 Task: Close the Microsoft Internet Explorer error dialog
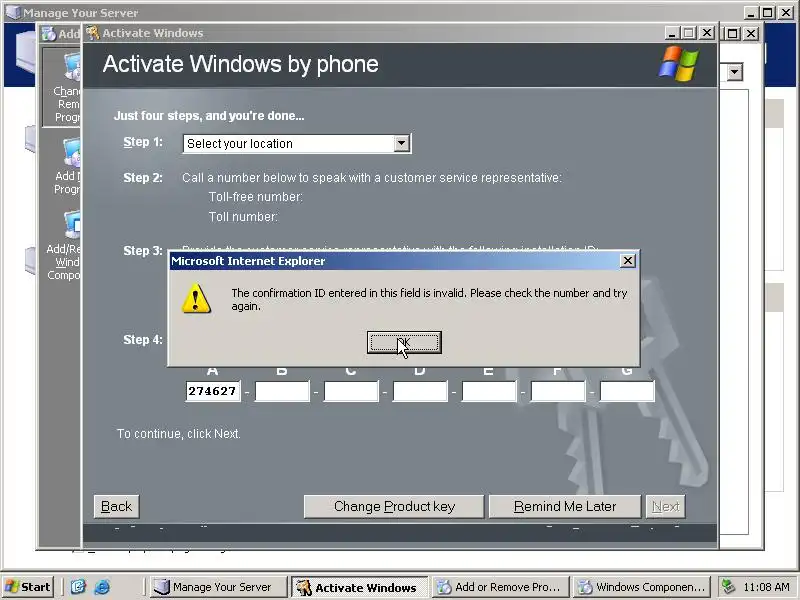628,261
